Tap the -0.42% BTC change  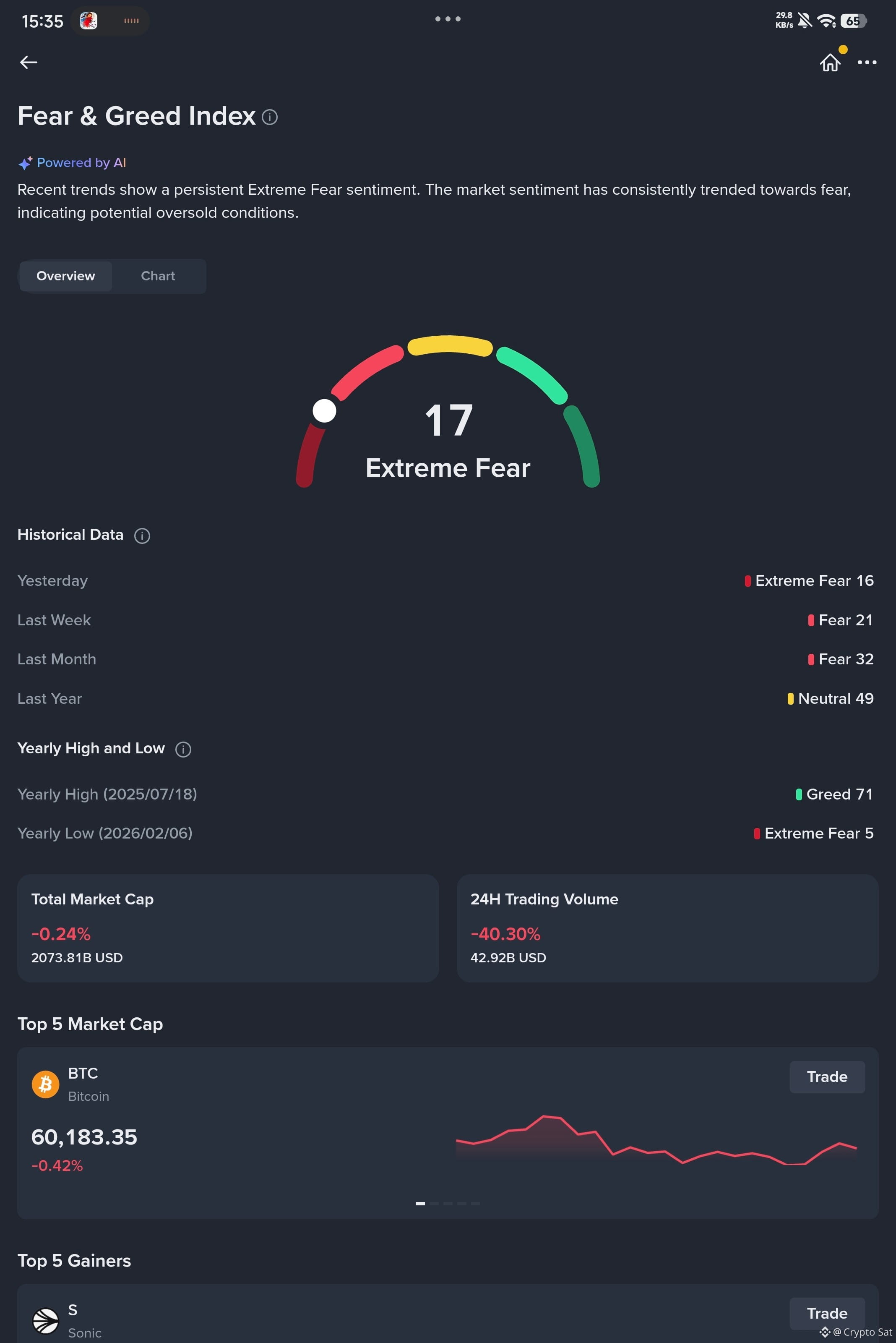click(57, 1166)
